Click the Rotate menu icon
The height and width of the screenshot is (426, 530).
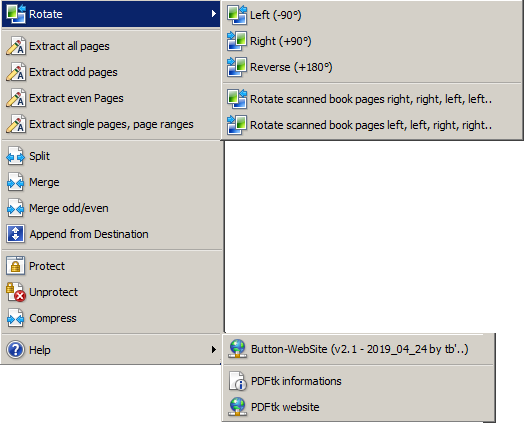16,14
